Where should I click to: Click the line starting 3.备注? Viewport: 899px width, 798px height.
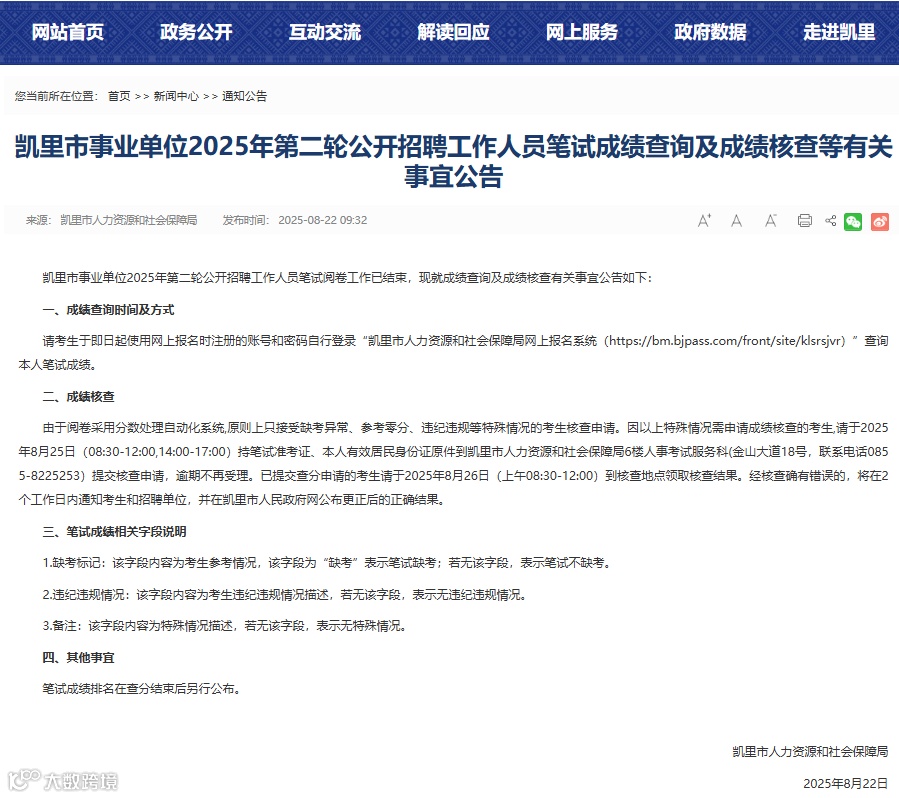(226, 626)
